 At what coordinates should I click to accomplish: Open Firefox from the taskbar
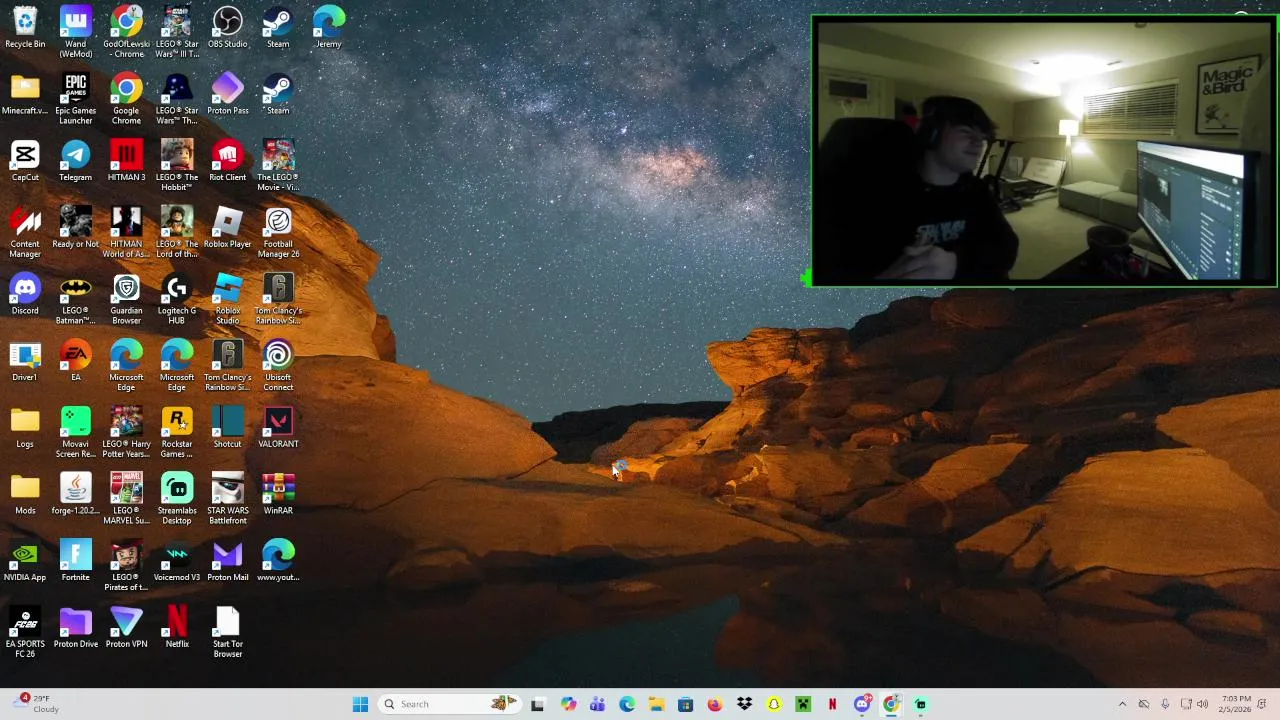tap(714, 704)
